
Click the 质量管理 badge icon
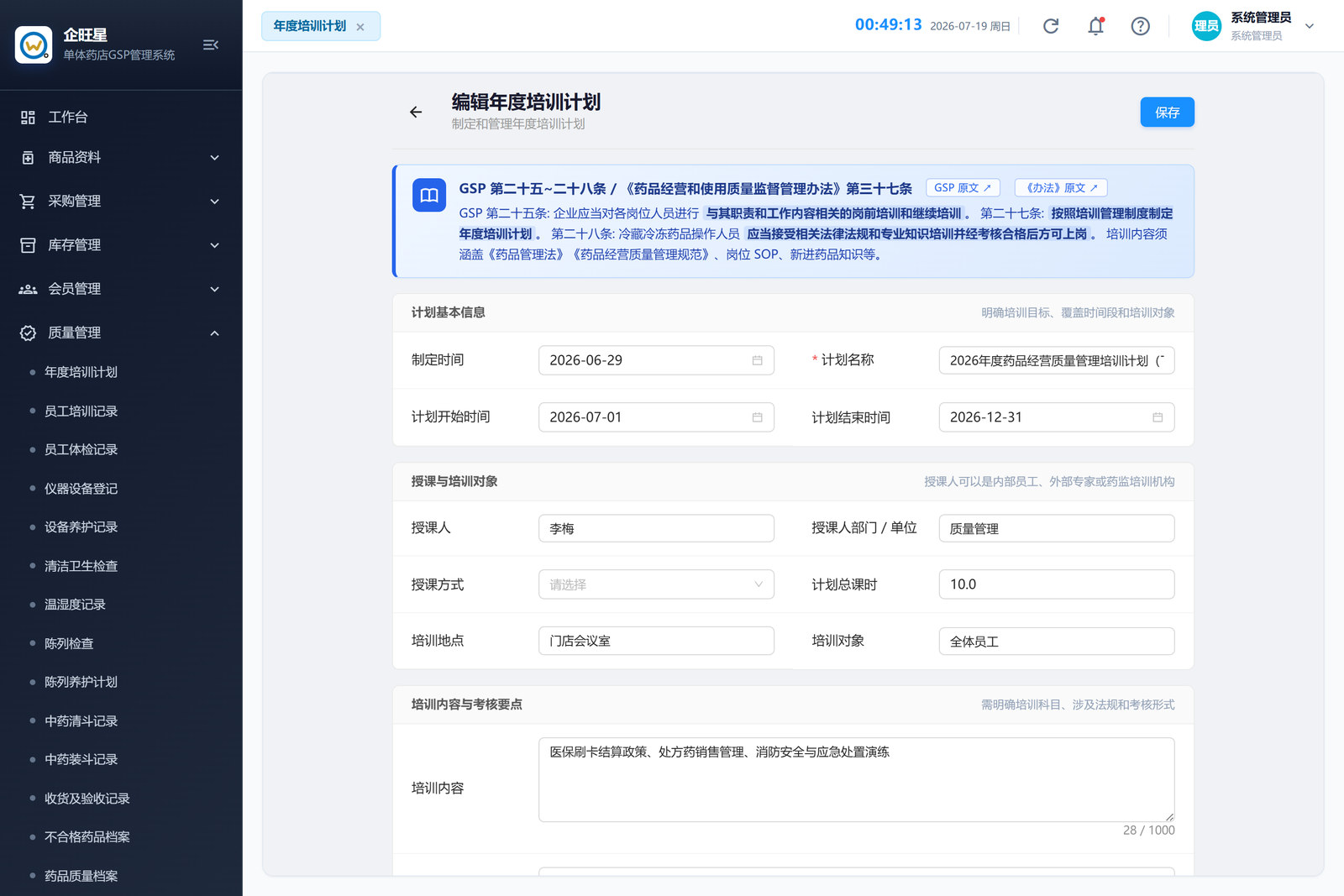tap(28, 333)
